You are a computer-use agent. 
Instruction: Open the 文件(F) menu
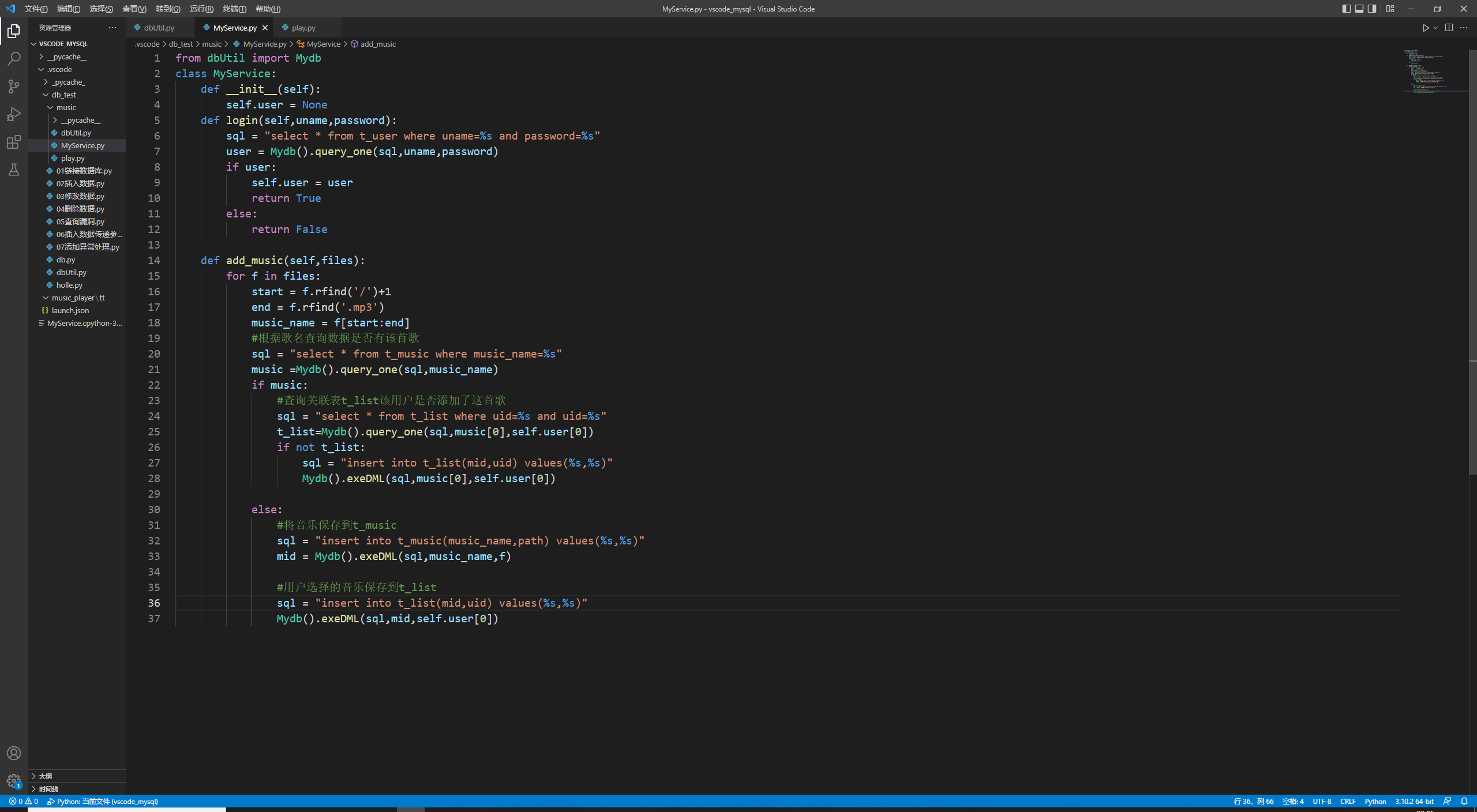point(36,9)
